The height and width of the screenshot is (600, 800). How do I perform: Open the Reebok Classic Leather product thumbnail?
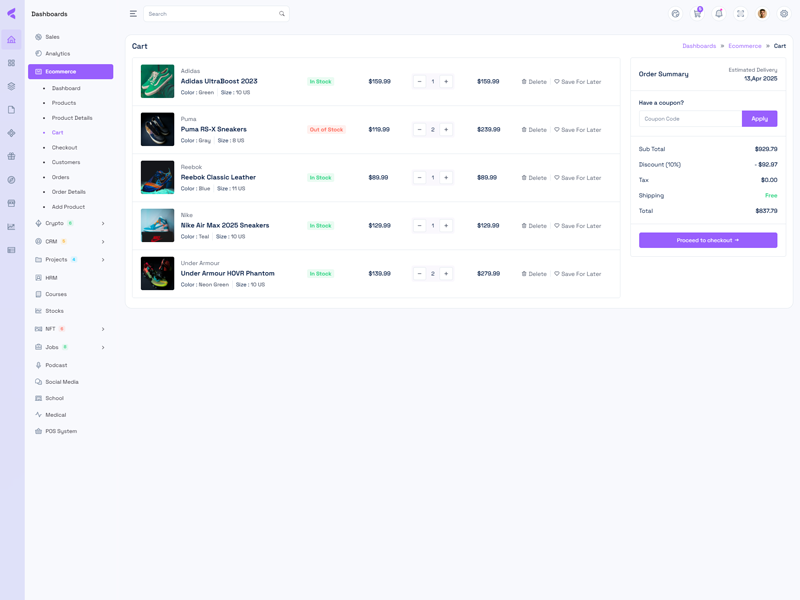click(157, 177)
